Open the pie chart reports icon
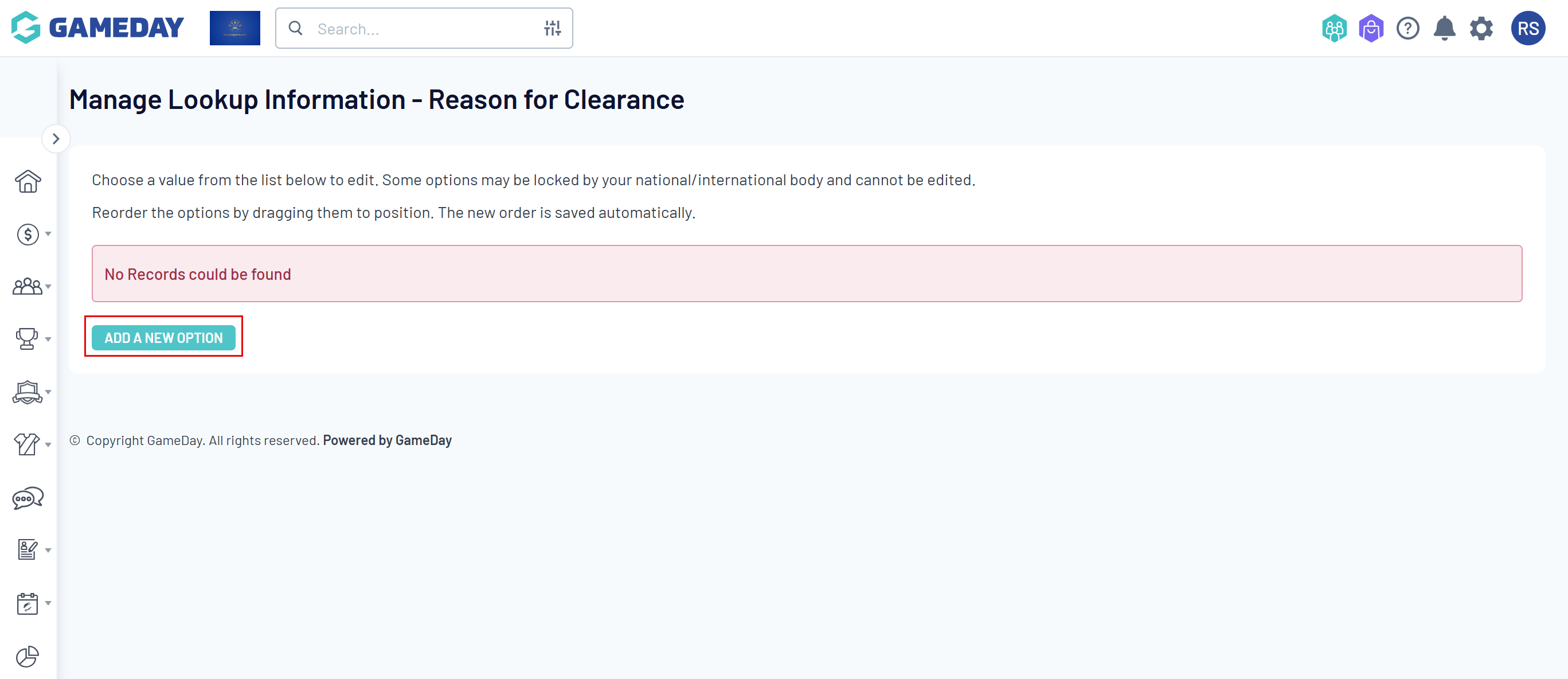The width and height of the screenshot is (1568, 679). [28, 657]
